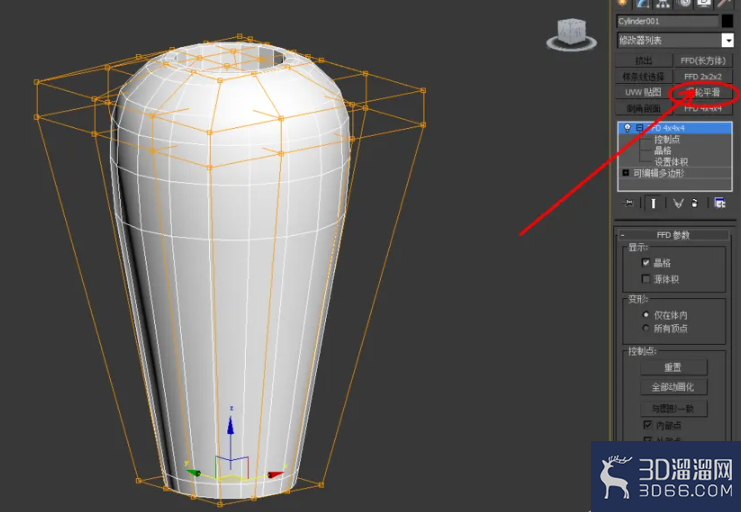Image resolution: width=741 pixels, height=512 pixels.
Task: Toggle the 源体积 display checkbox
Action: [646, 279]
